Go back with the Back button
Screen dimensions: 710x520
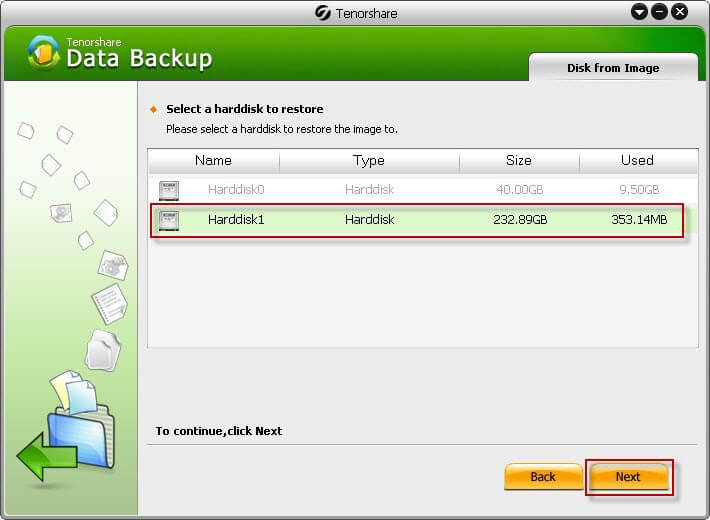[x=543, y=476]
